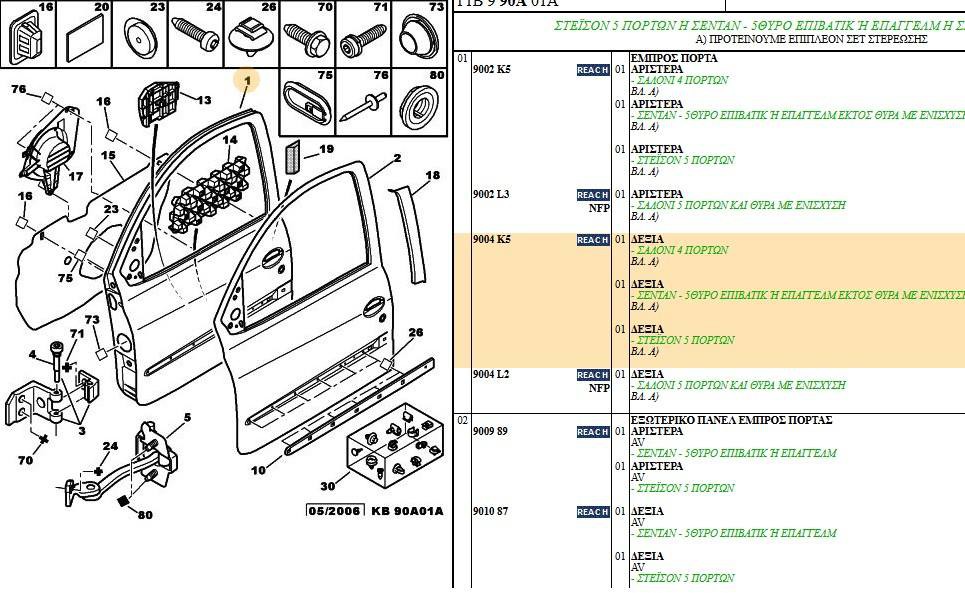This screenshot has width=965, height=593.
Task: Click callout number 13 on diagram
Action: point(204,100)
